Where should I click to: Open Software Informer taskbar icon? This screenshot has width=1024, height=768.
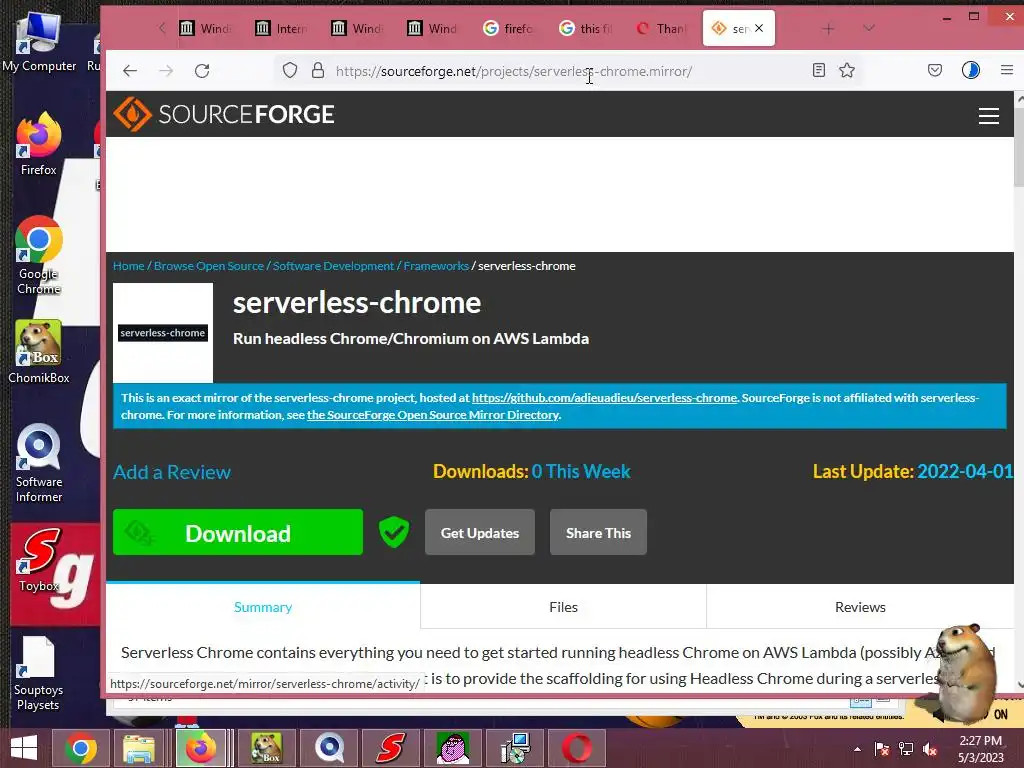point(329,748)
